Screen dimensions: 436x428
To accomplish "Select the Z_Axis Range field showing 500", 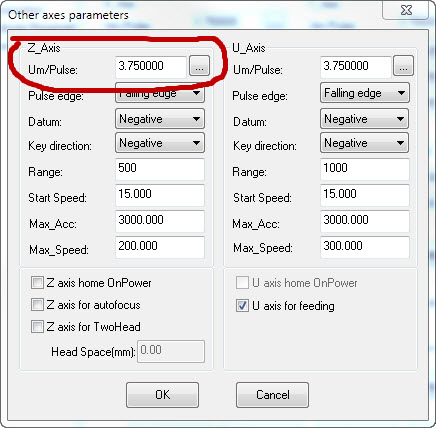I will [160, 169].
